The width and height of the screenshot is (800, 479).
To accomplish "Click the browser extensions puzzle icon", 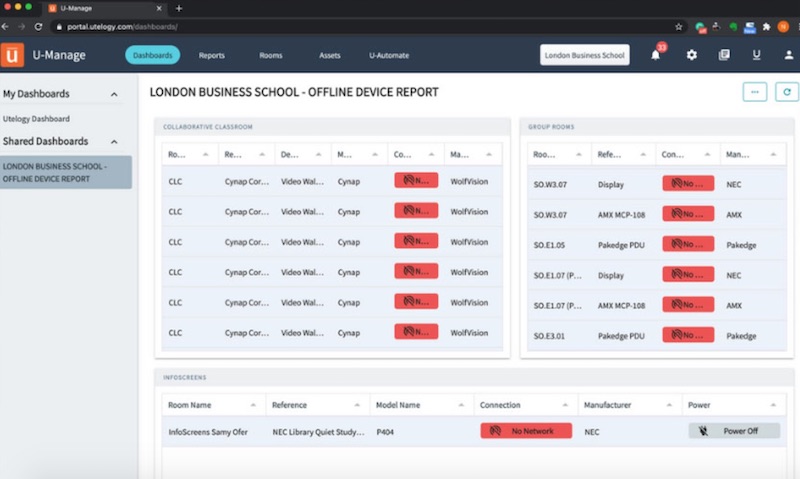I will (765, 26).
